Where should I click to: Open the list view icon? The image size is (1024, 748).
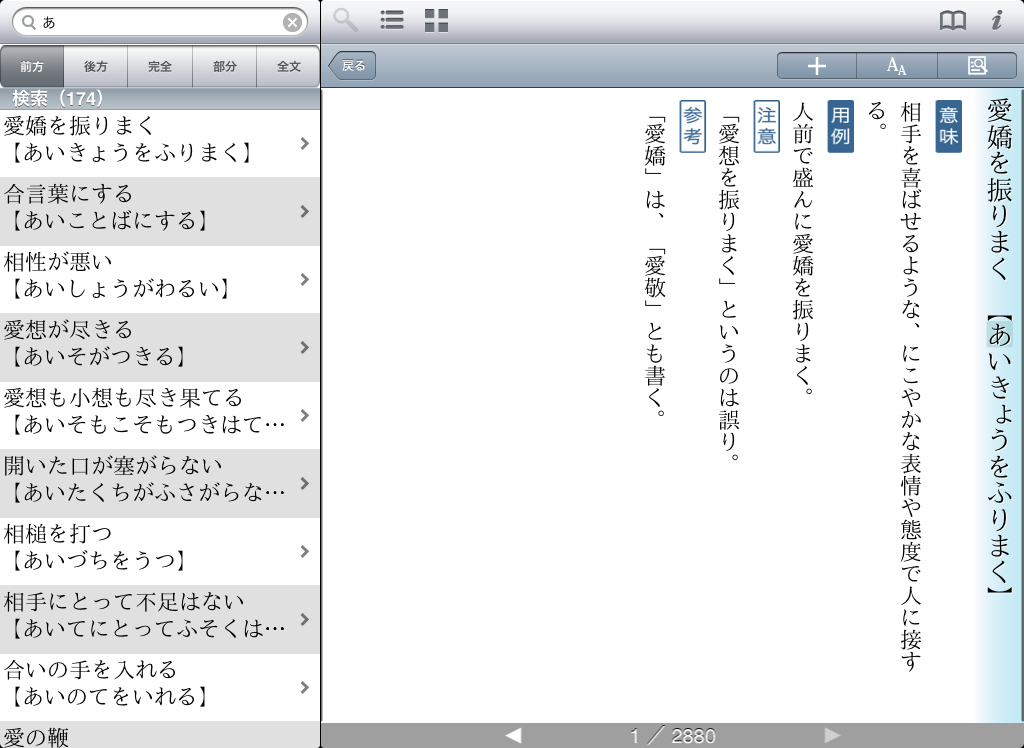click(x=392, y=20)
